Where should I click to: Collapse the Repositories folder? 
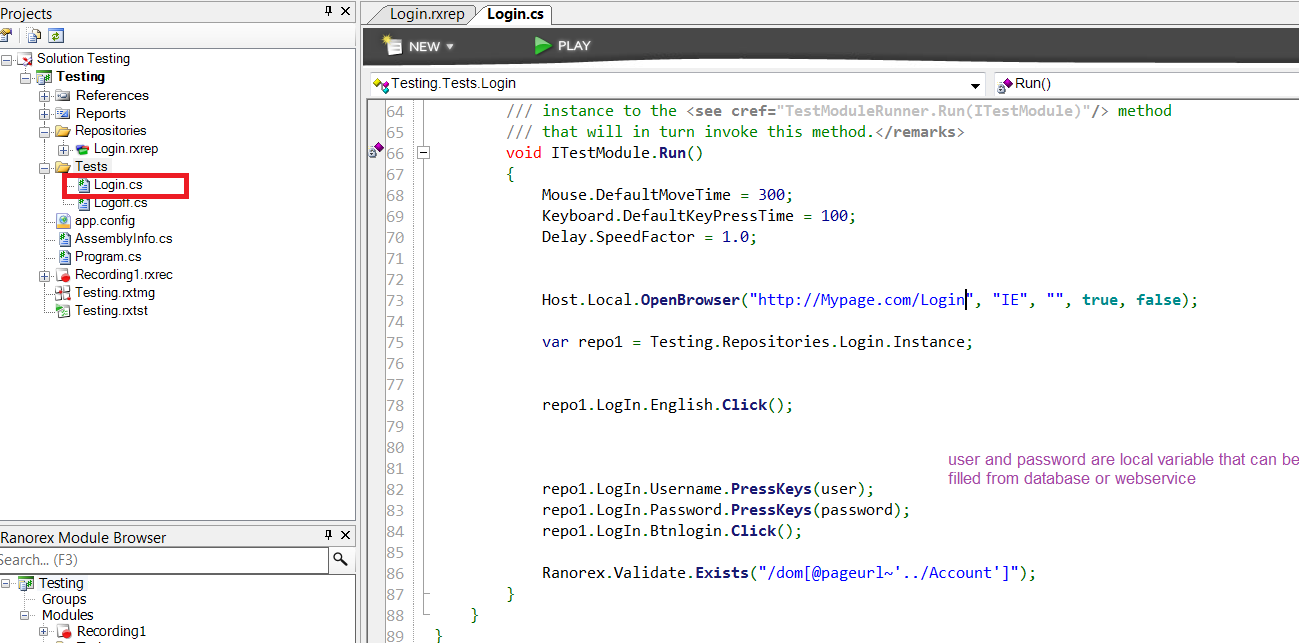[44, 131]
